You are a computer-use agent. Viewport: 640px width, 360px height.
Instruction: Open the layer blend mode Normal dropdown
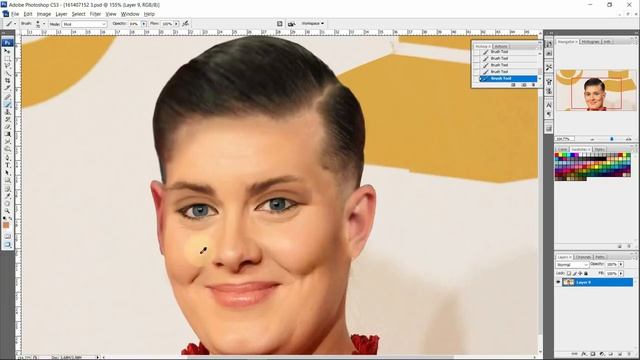(x=572, y=265)
